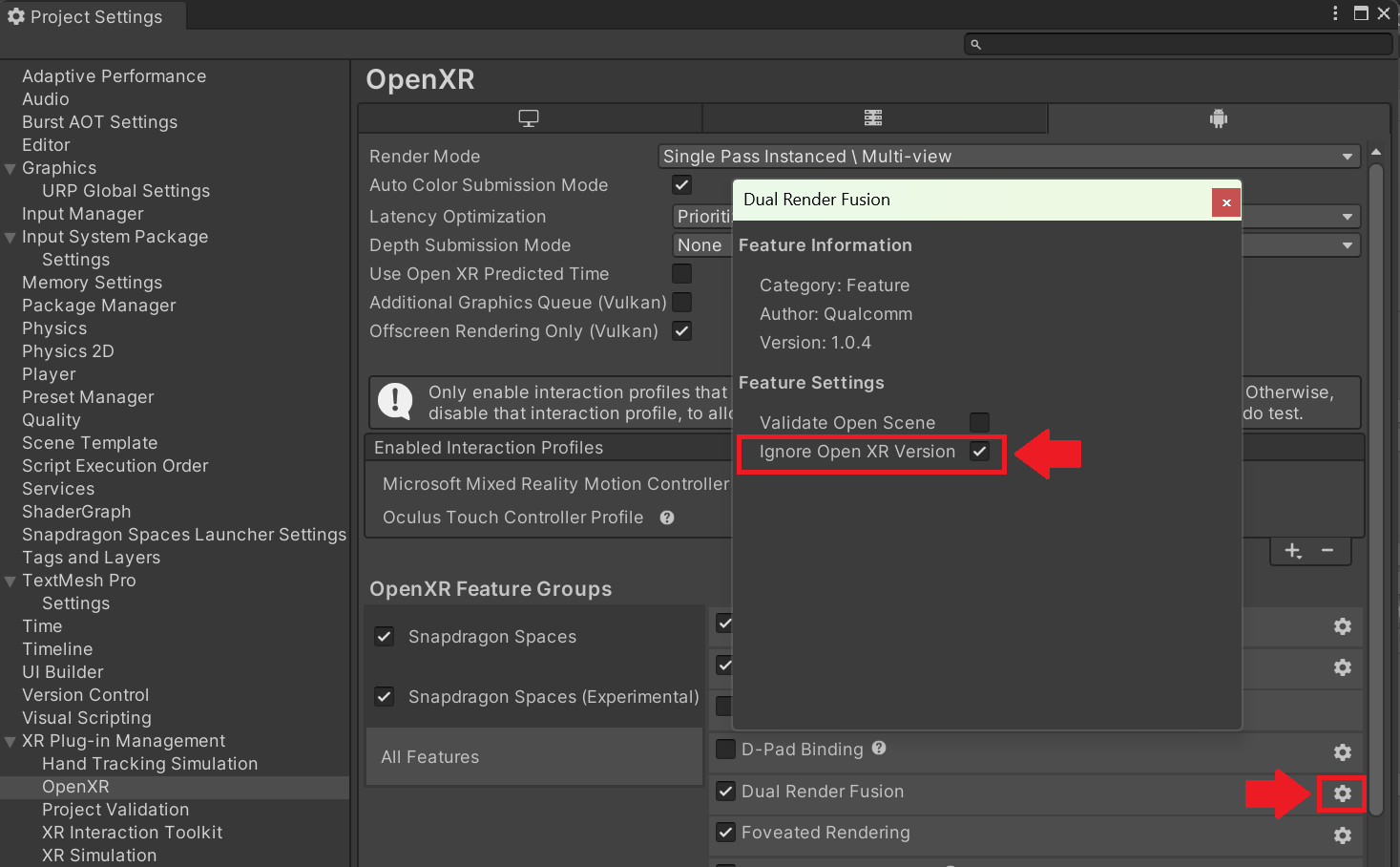Click the OpenXR panel vertical scrollbar
This screenshot has height=867, width=1400.
pos(1375,477)
